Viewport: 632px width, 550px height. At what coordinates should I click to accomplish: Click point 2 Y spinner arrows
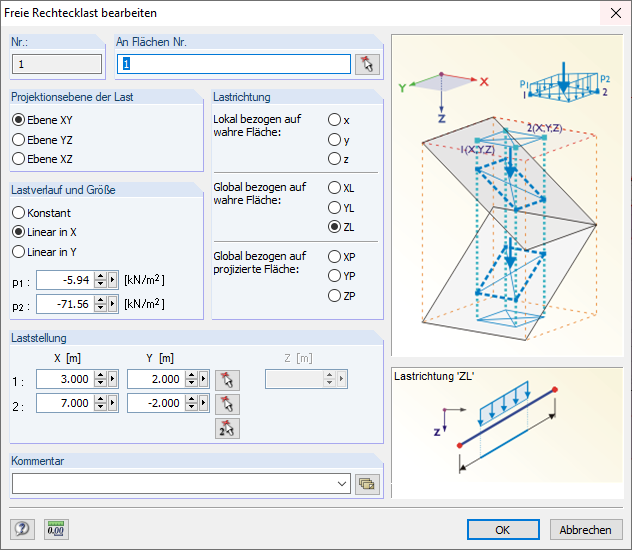[x=191, y=403]
